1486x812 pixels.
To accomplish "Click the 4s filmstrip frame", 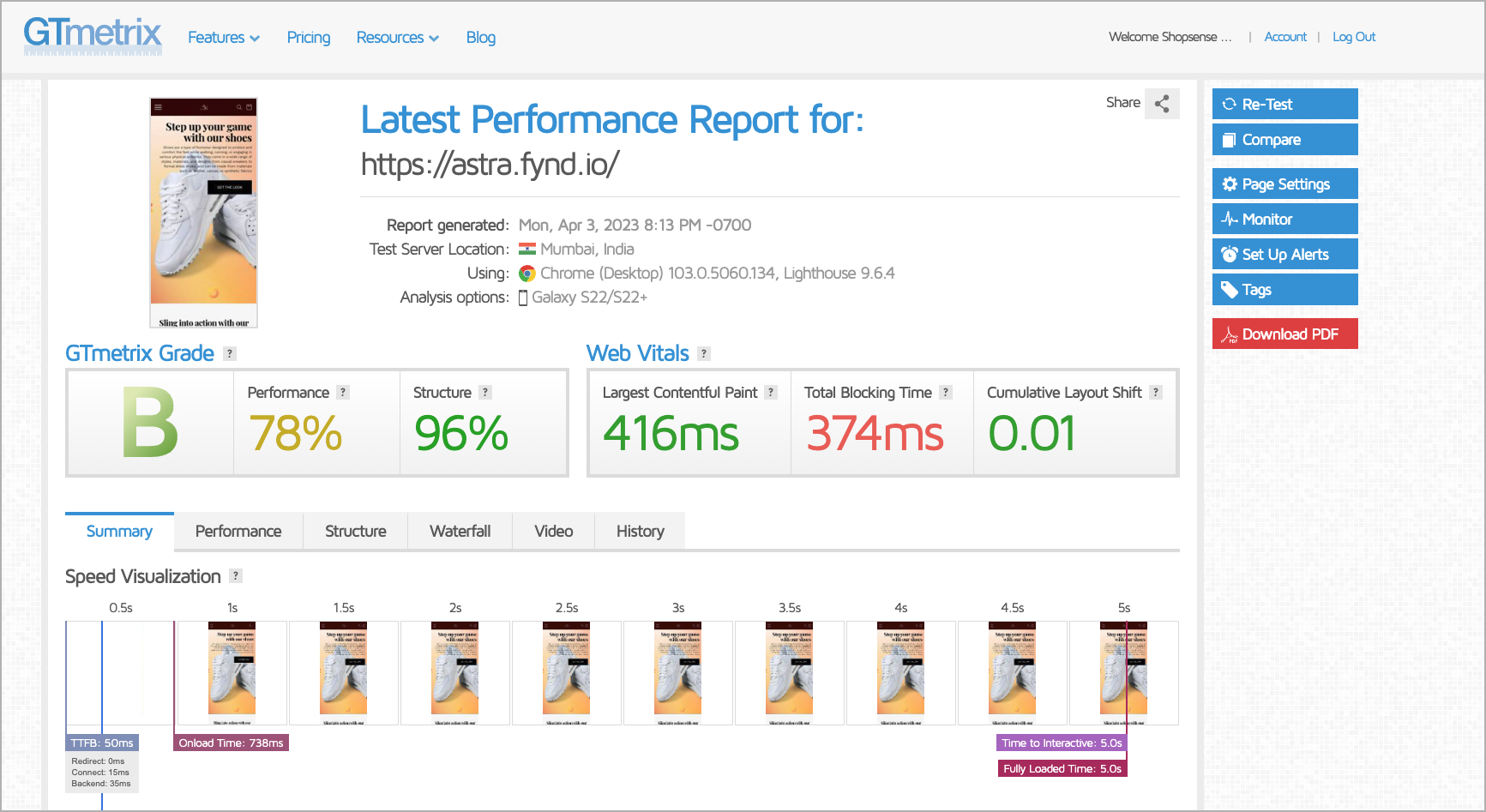I will click(901, 673).
